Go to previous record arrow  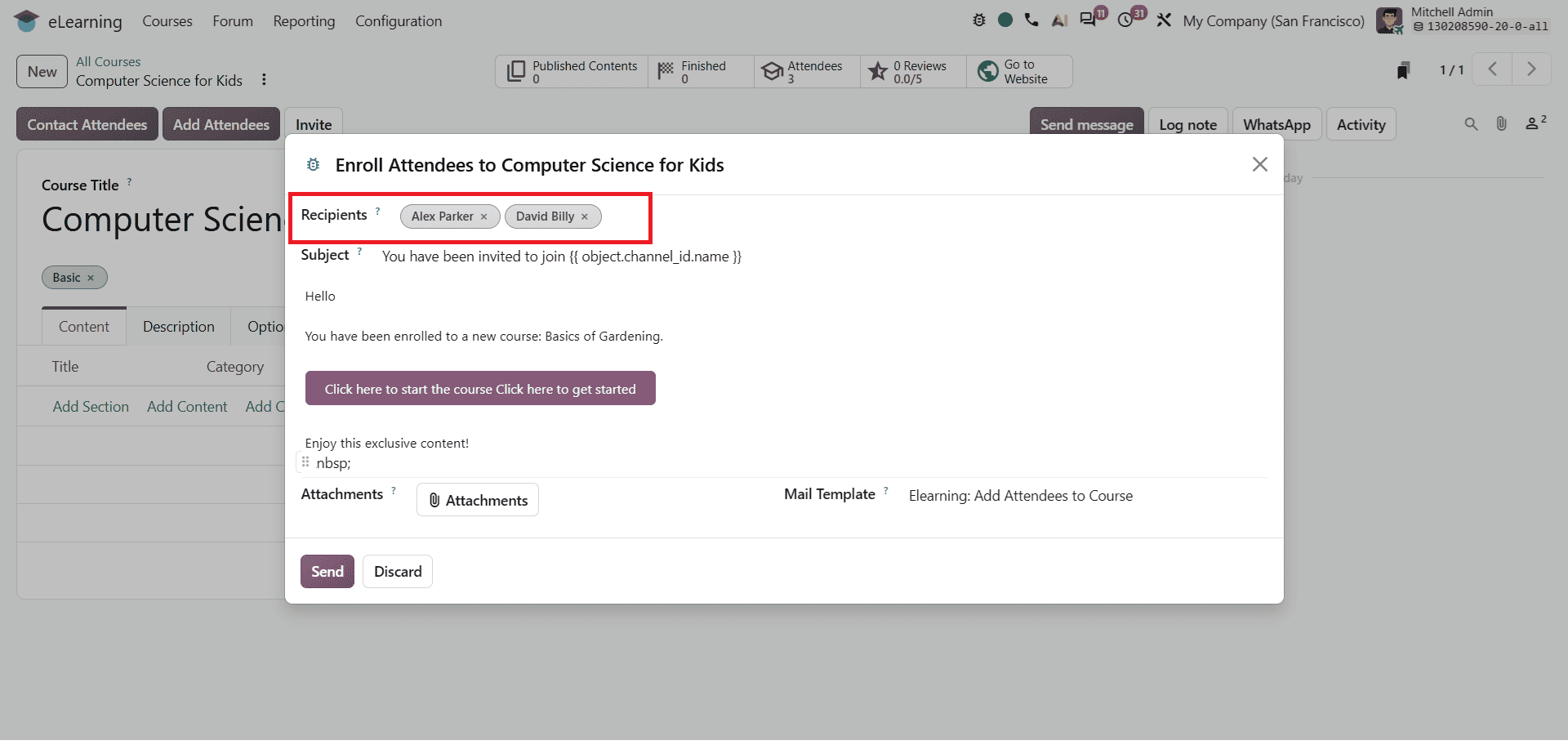[x=1493, y=69]
